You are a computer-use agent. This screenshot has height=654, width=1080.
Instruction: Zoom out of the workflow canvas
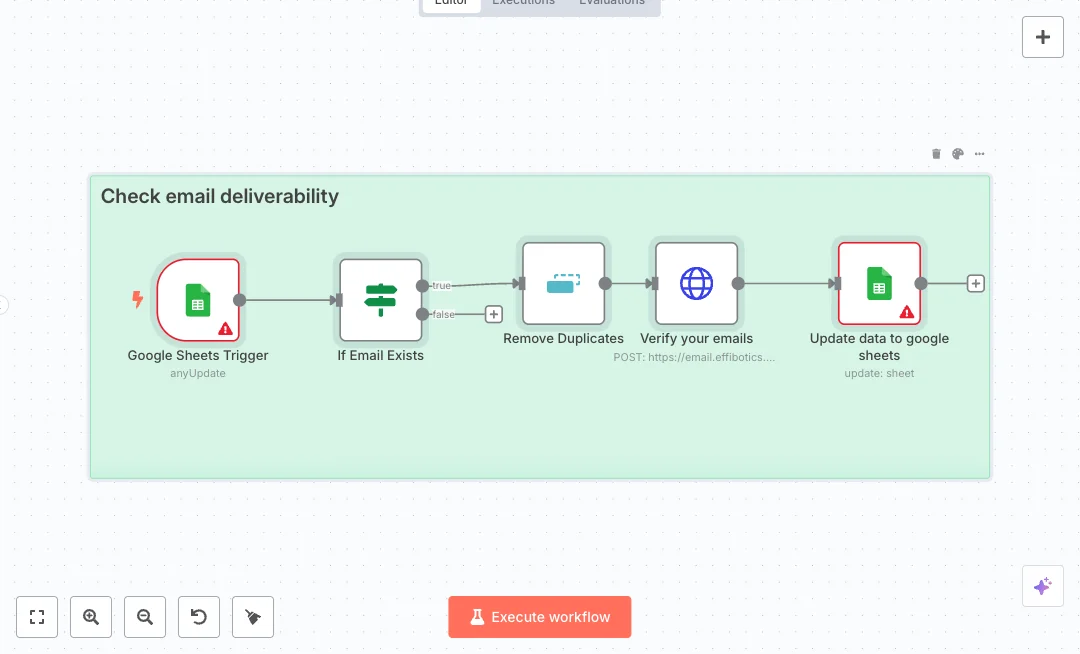145,617
